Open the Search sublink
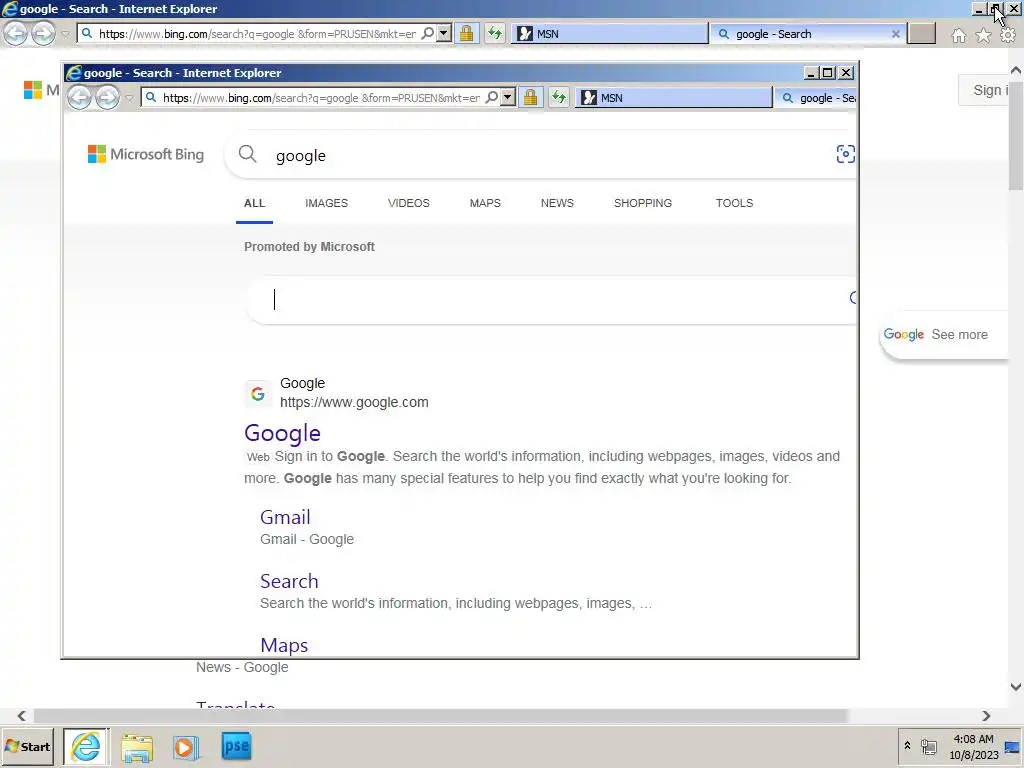Image resolution: width=1024 pixels, height=768 pixels. point(289,581)
